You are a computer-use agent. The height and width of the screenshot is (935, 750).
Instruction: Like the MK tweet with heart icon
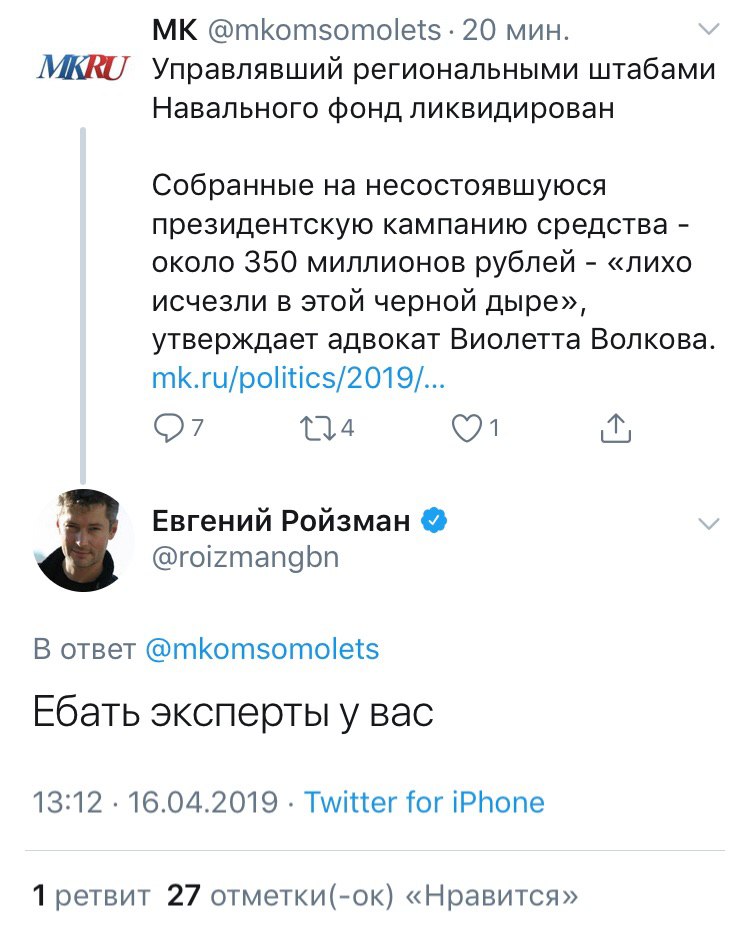pos(466,429)
